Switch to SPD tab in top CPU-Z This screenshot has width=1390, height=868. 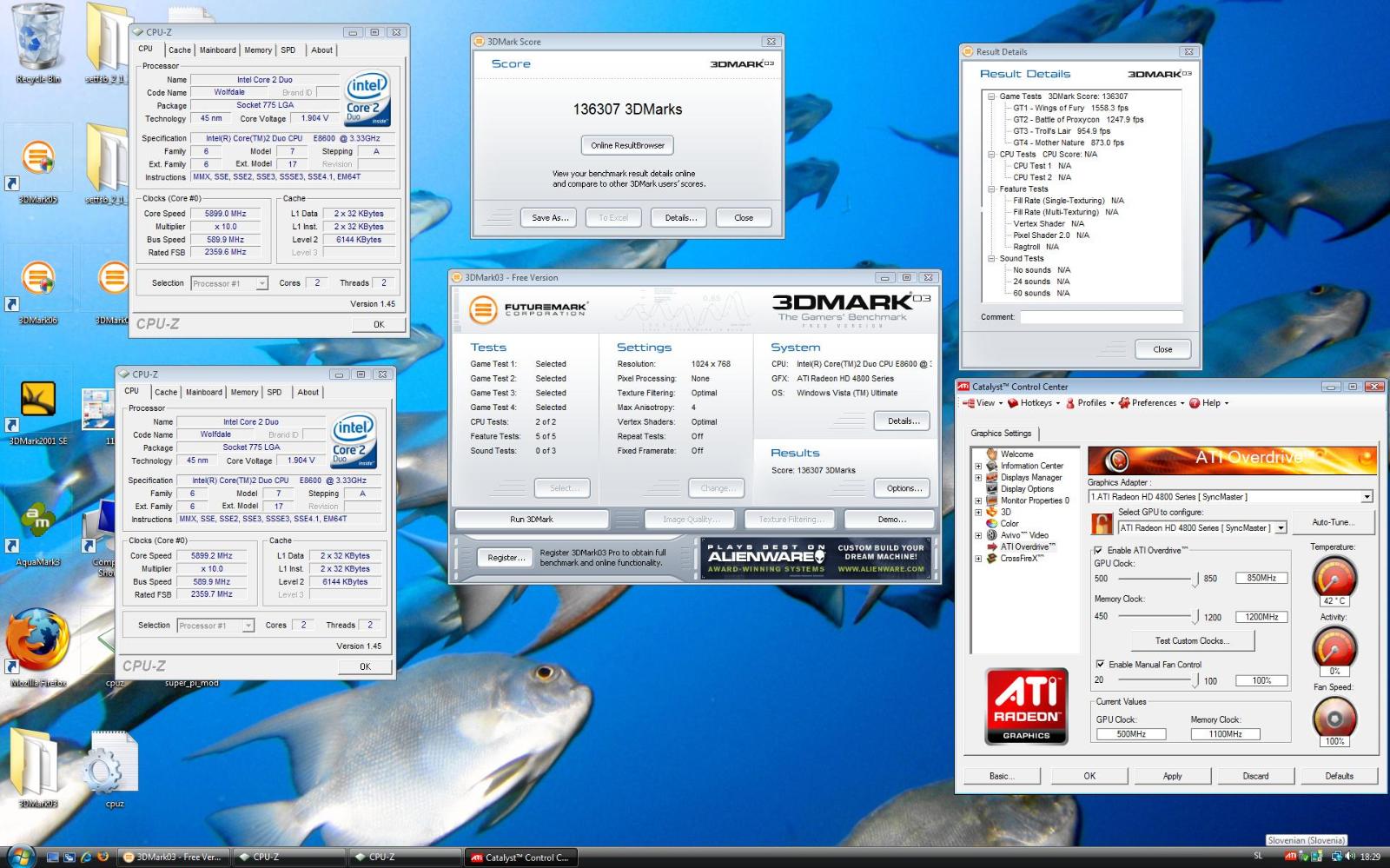[288, 50]
